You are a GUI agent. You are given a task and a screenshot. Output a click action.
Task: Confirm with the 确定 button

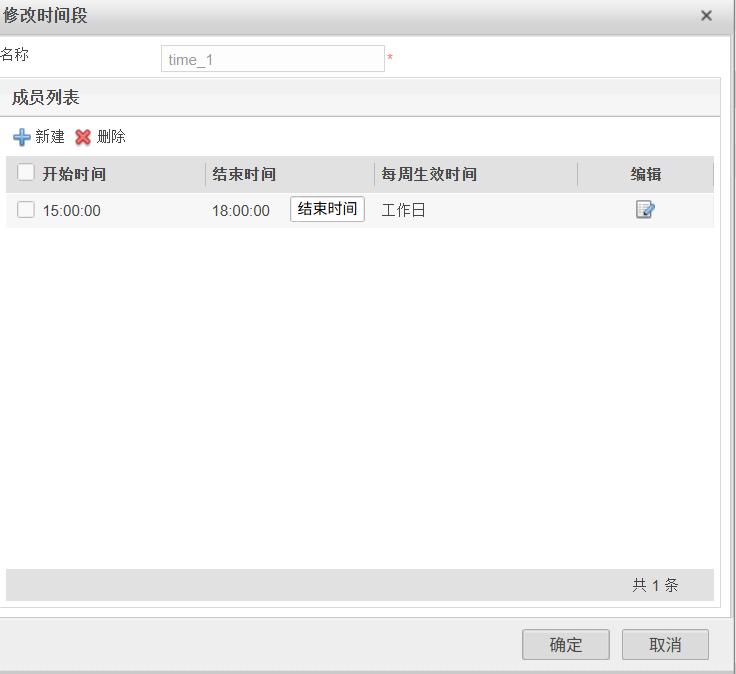pos(566,644)
